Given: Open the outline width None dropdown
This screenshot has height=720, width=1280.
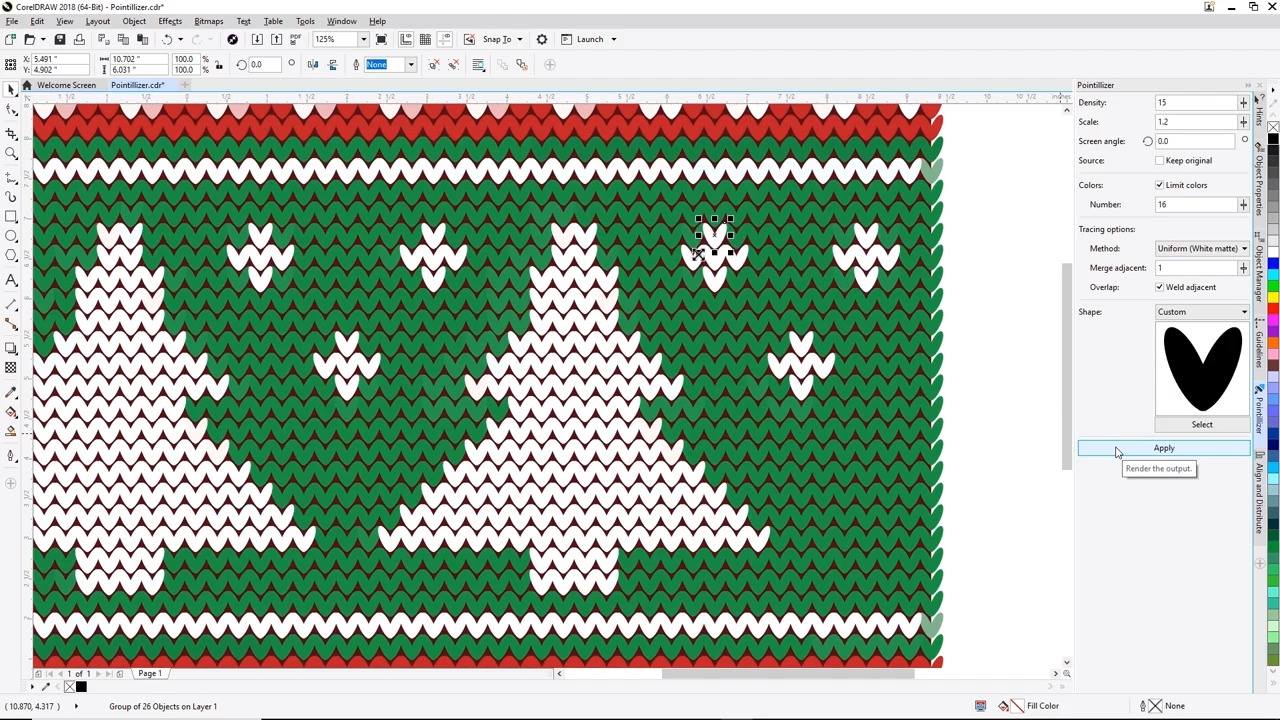Looking at the screenshot, I should click(x=410, y=65).
